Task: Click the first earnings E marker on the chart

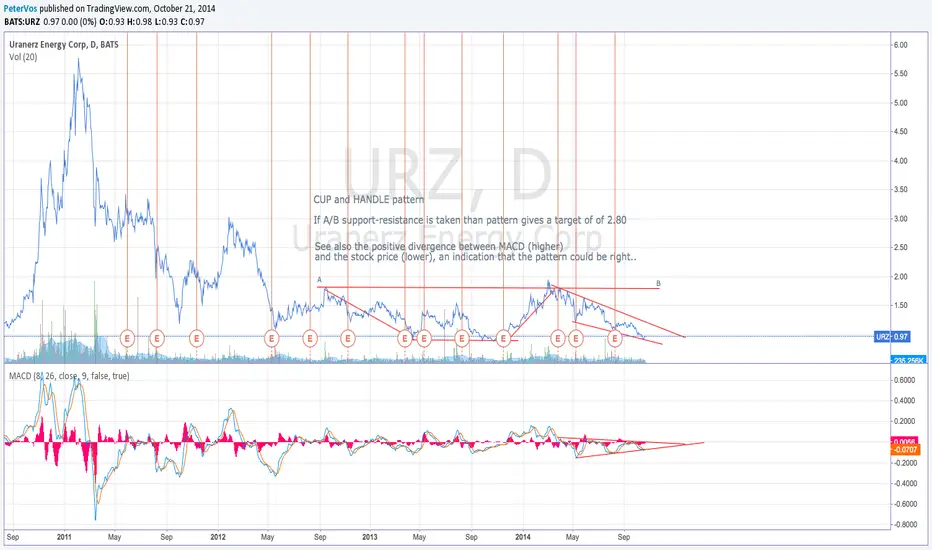Action: (x=127, y=338)
